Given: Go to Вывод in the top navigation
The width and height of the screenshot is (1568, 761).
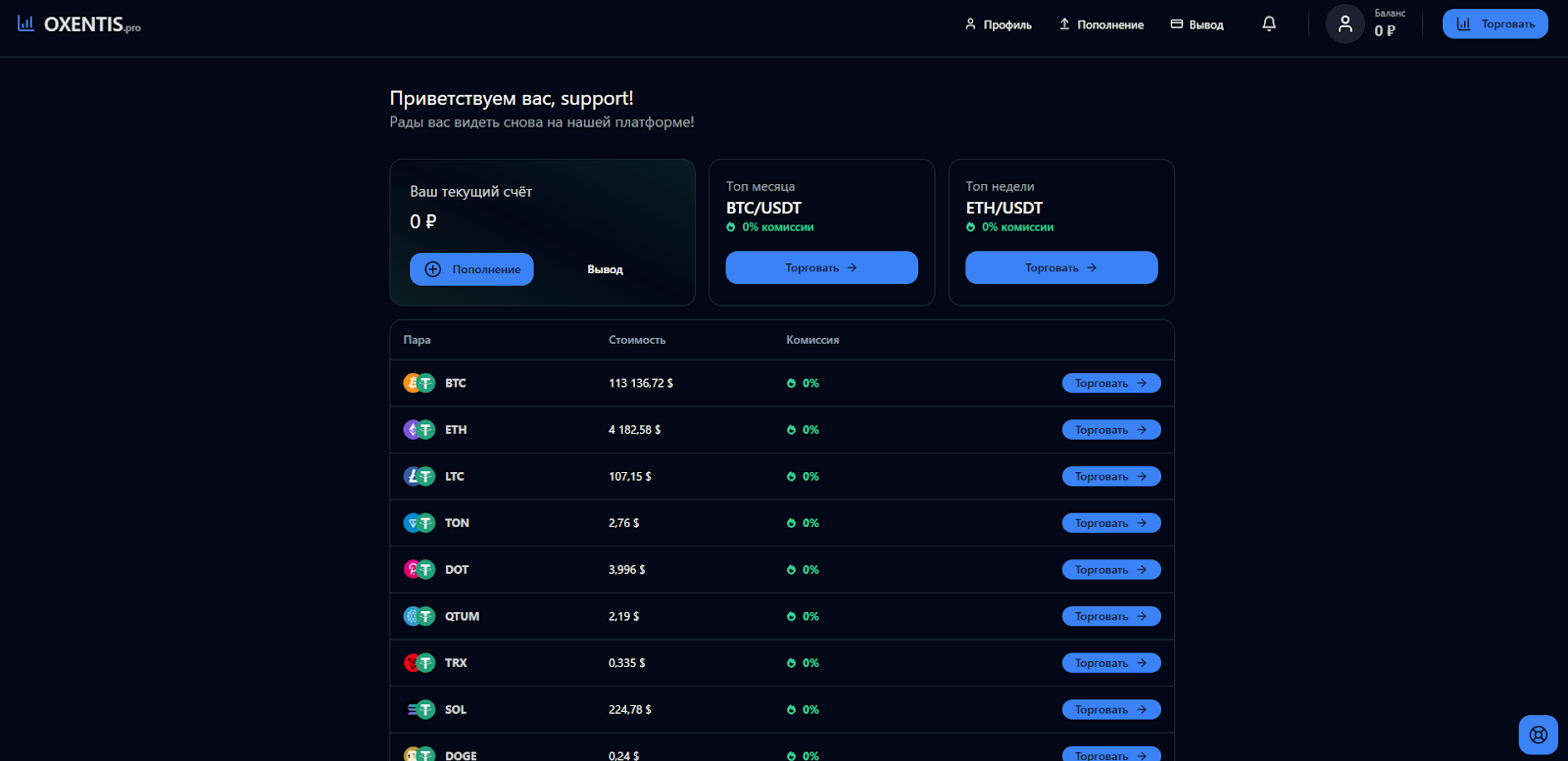Looking at the screenshot, I should point(1197,24).
